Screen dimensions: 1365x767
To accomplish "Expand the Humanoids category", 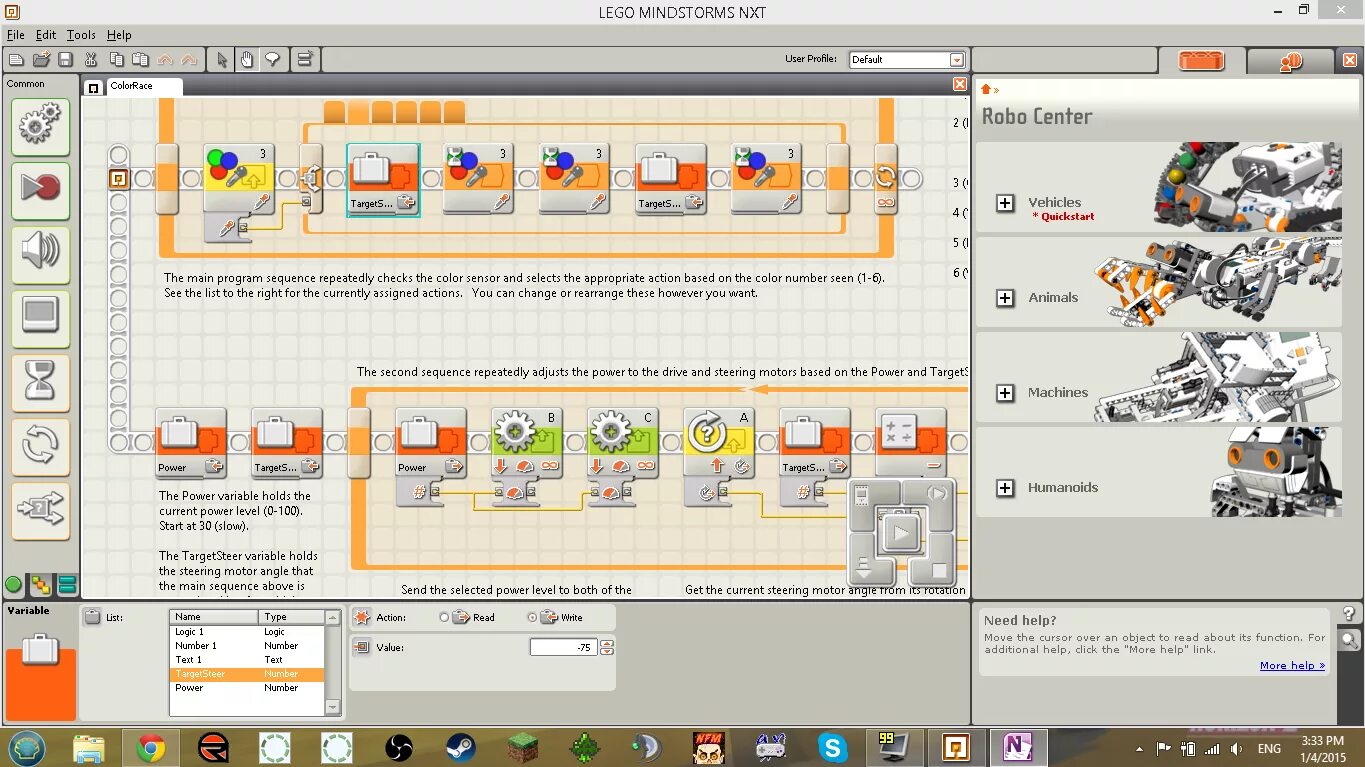I will pos(1005,488).
